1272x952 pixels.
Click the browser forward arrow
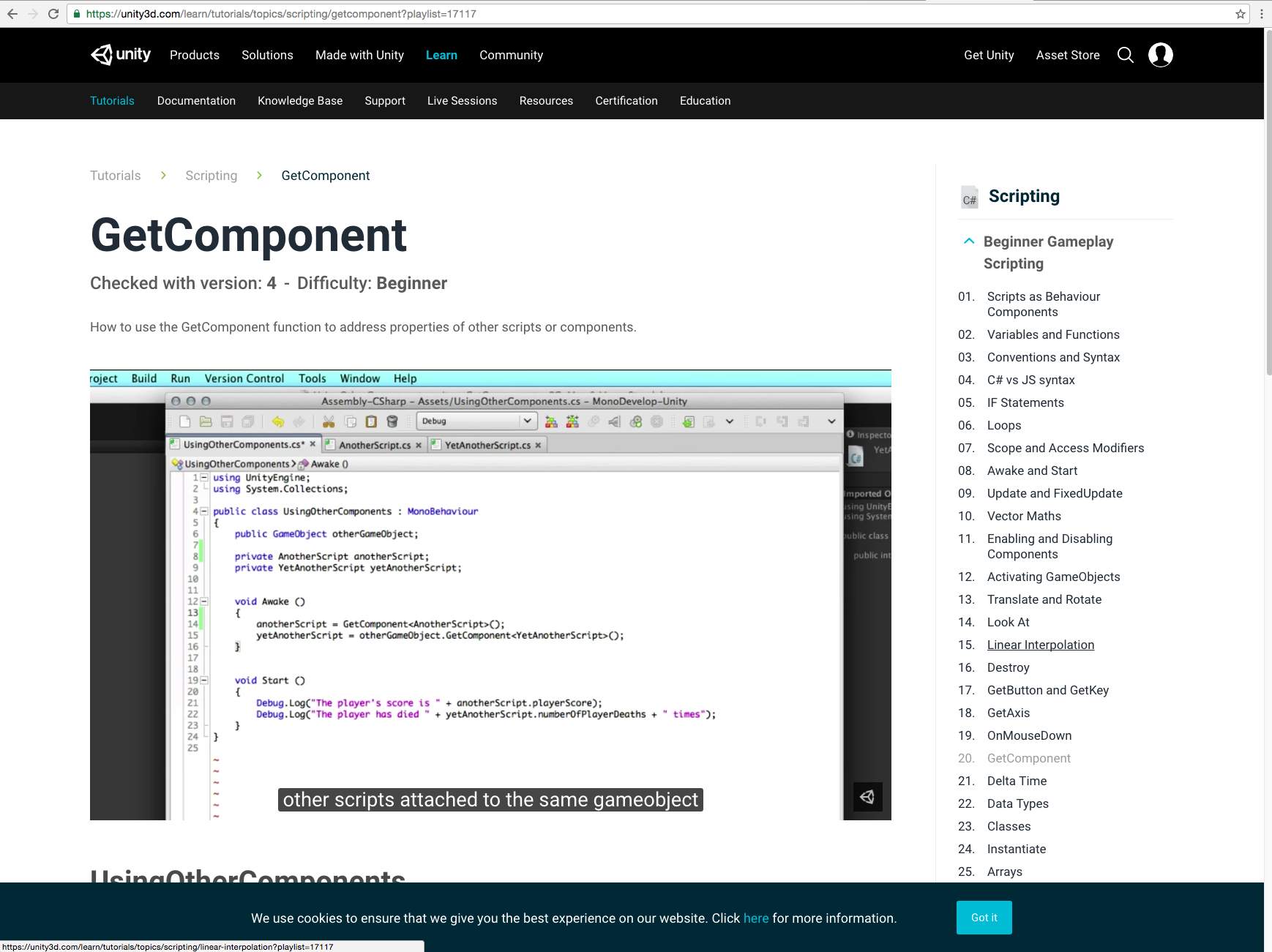click(x=32, y=14)
